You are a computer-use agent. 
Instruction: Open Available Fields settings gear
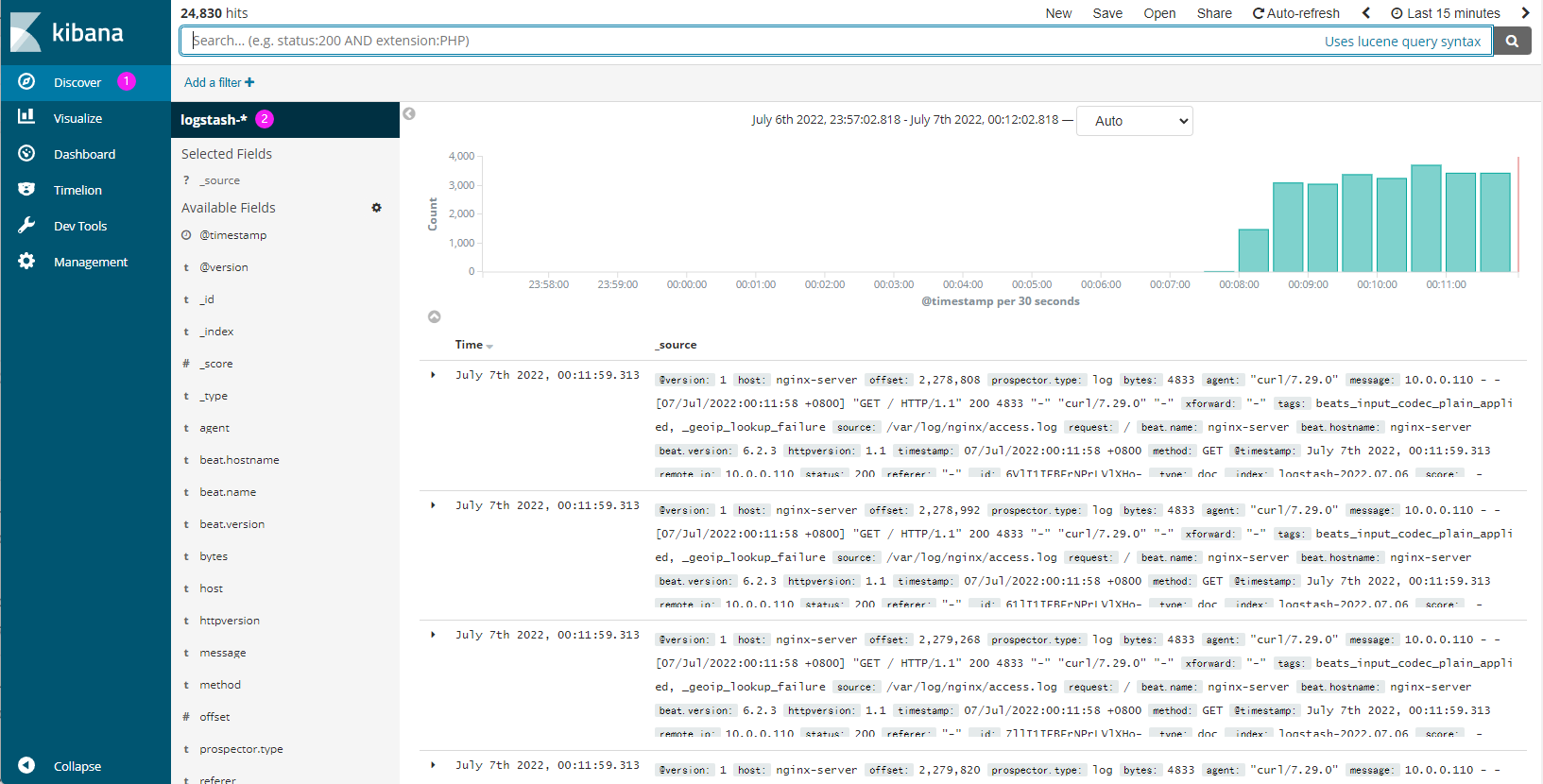[x=376, y=208]
